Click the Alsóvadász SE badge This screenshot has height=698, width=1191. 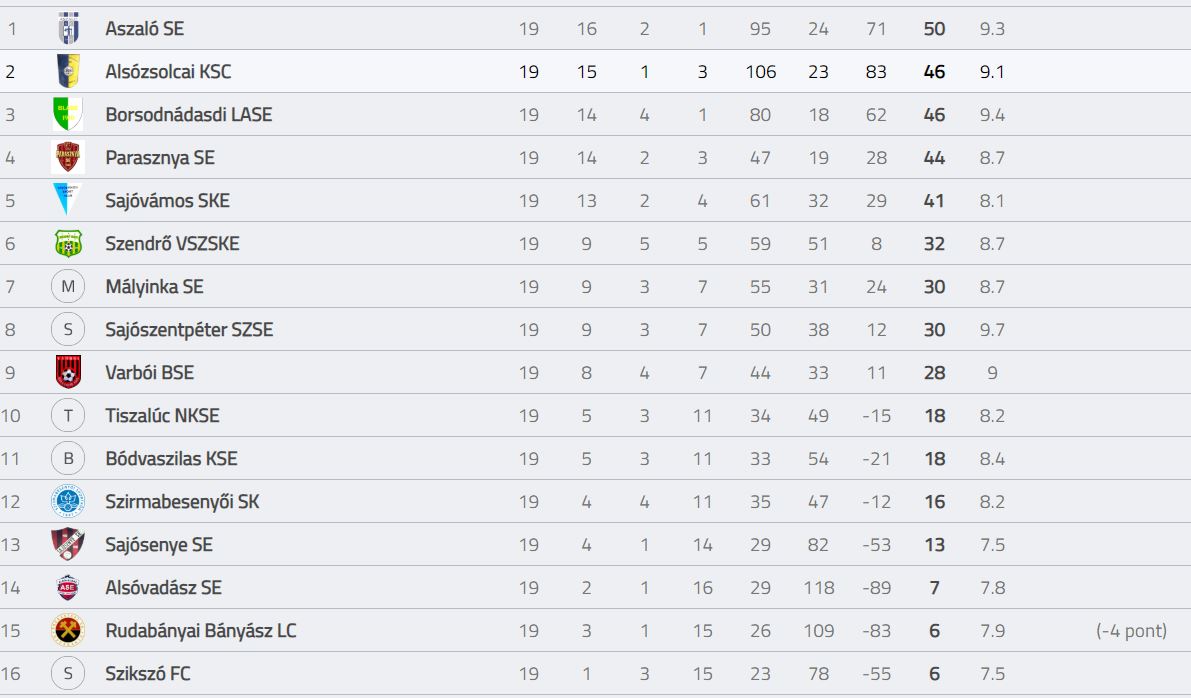pyautogui.click(x=68, y=587)
